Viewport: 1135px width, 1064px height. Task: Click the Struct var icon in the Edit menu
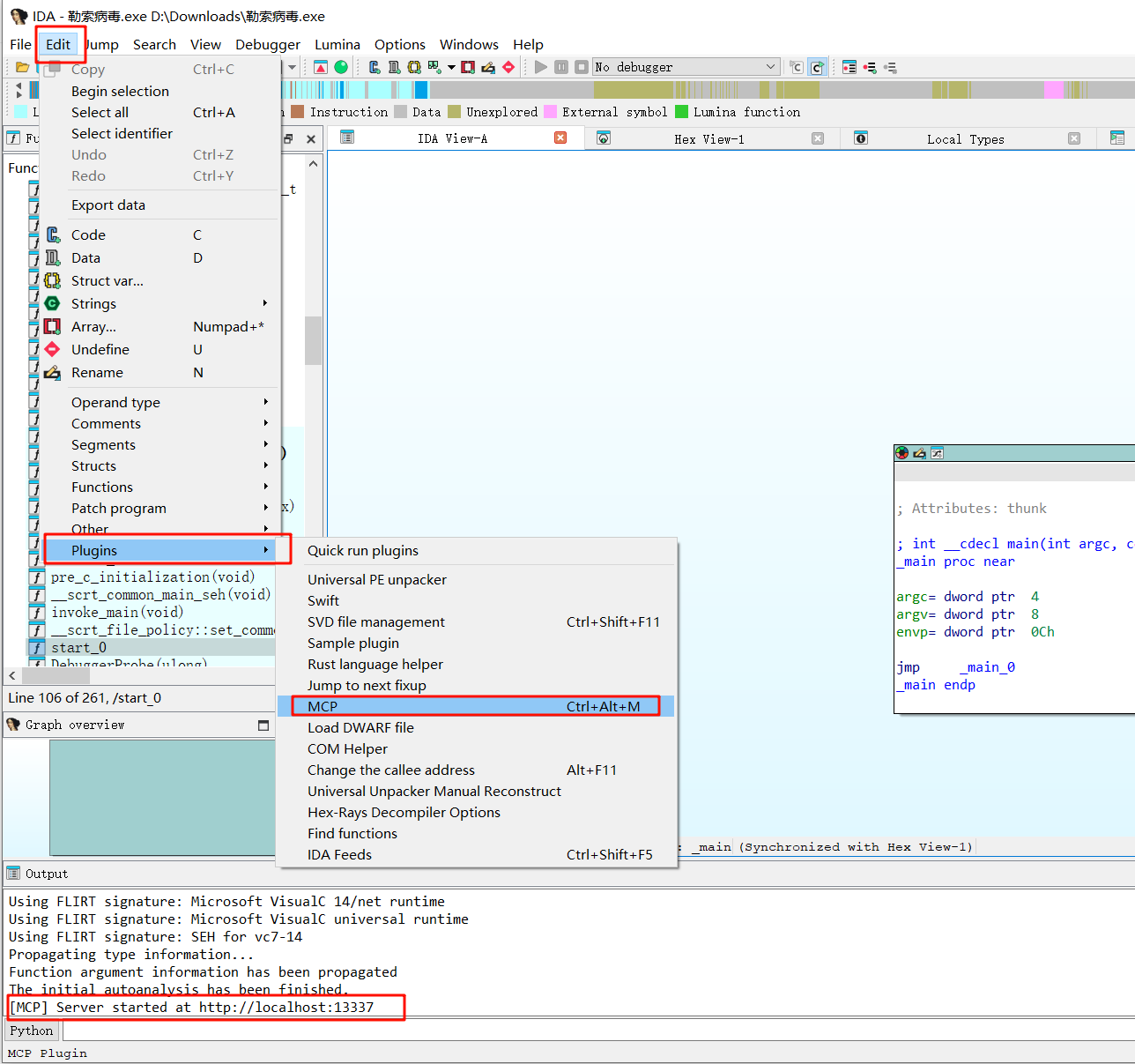(x=53, y=280)
